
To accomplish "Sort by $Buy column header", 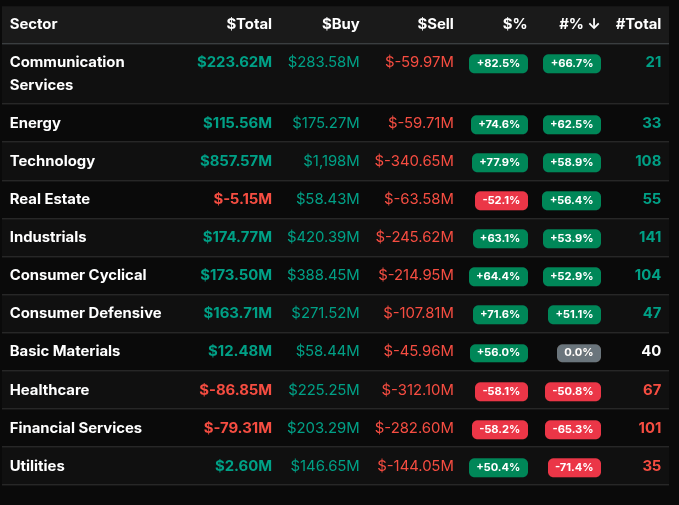I will 340,24.
